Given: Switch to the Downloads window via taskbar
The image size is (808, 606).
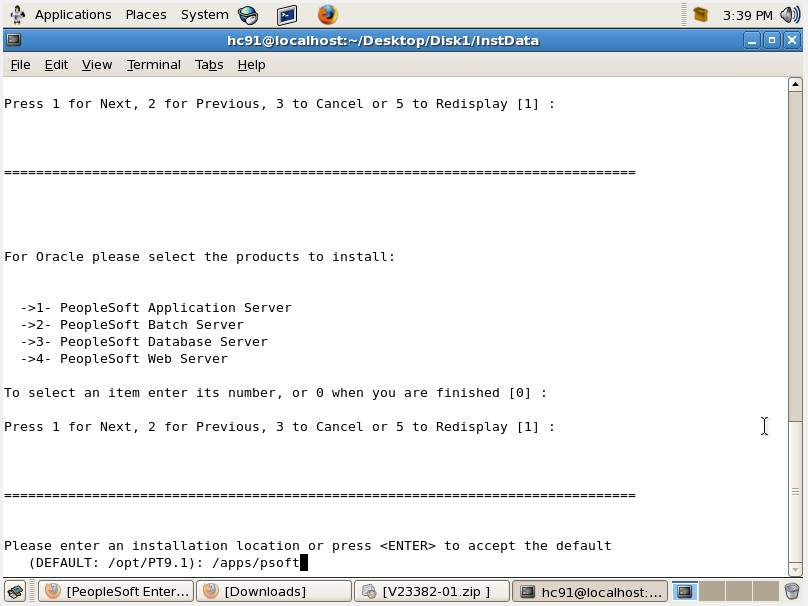Looking at the screenshot, I should tap(272, 591).
